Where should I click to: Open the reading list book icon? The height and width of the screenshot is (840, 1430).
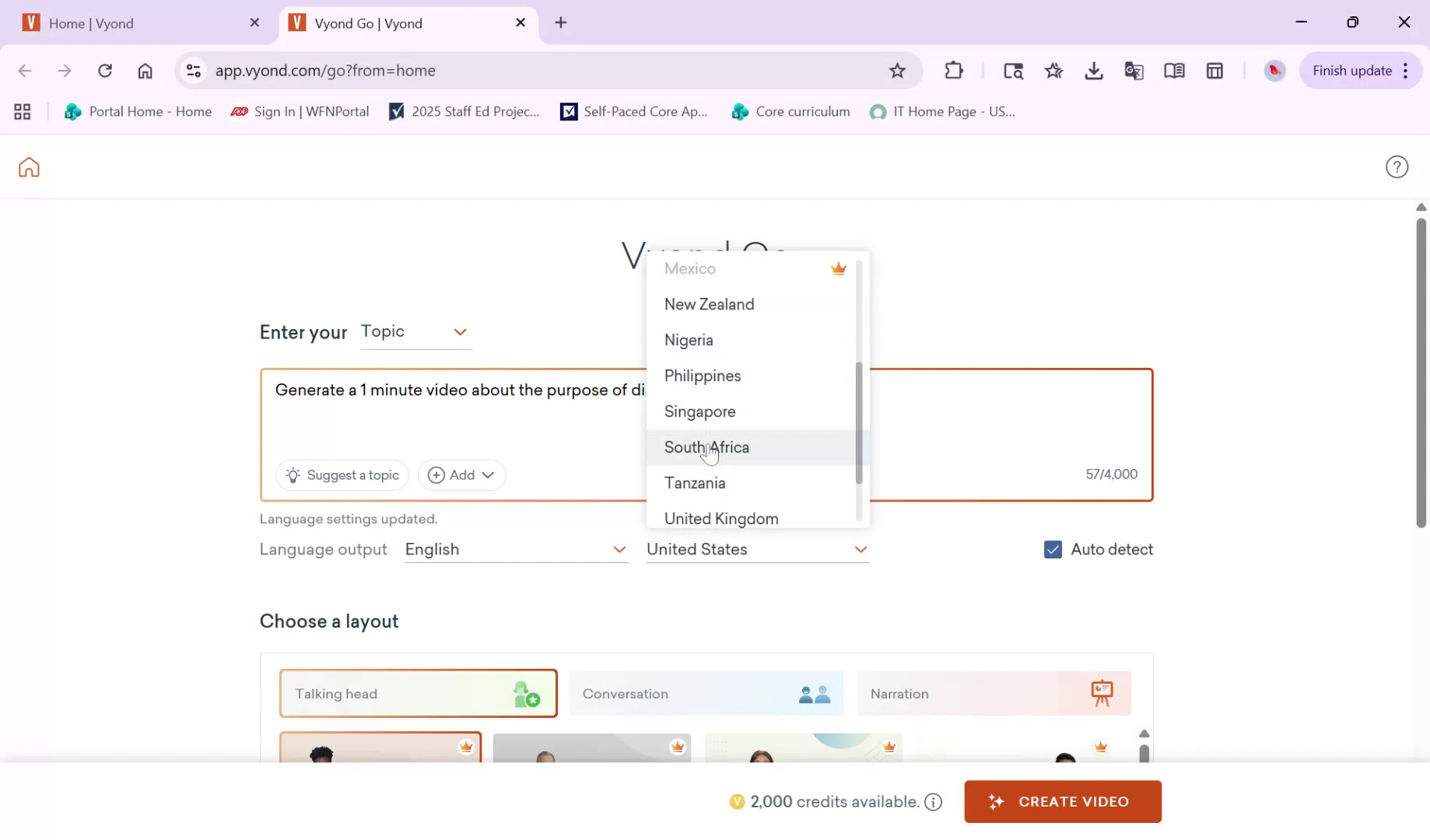click(1174, 70)
